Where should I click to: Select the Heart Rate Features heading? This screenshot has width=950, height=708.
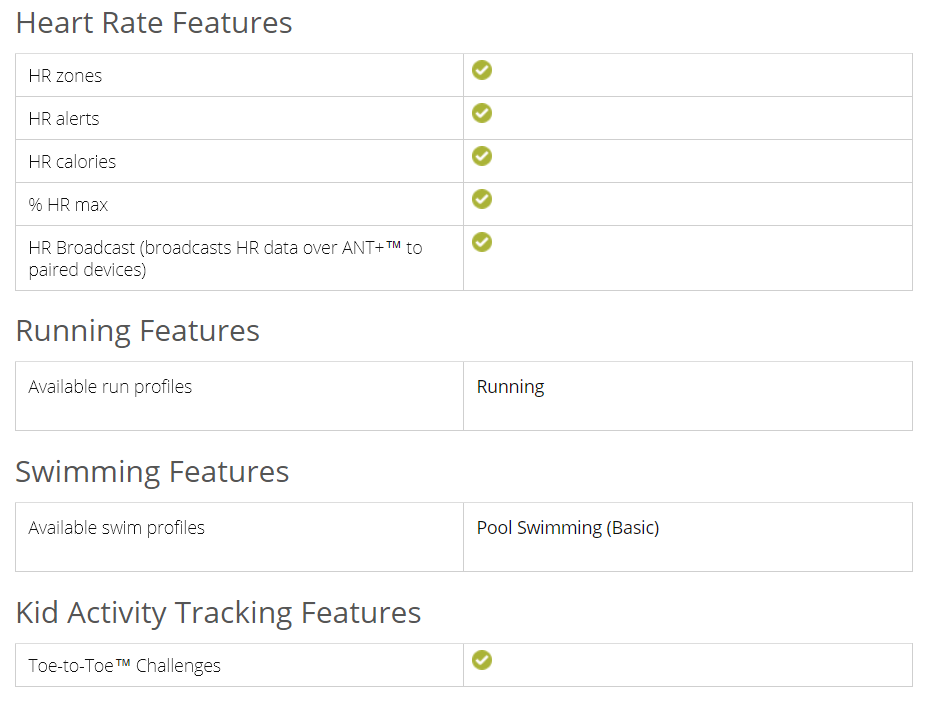[x=154, y=23]
